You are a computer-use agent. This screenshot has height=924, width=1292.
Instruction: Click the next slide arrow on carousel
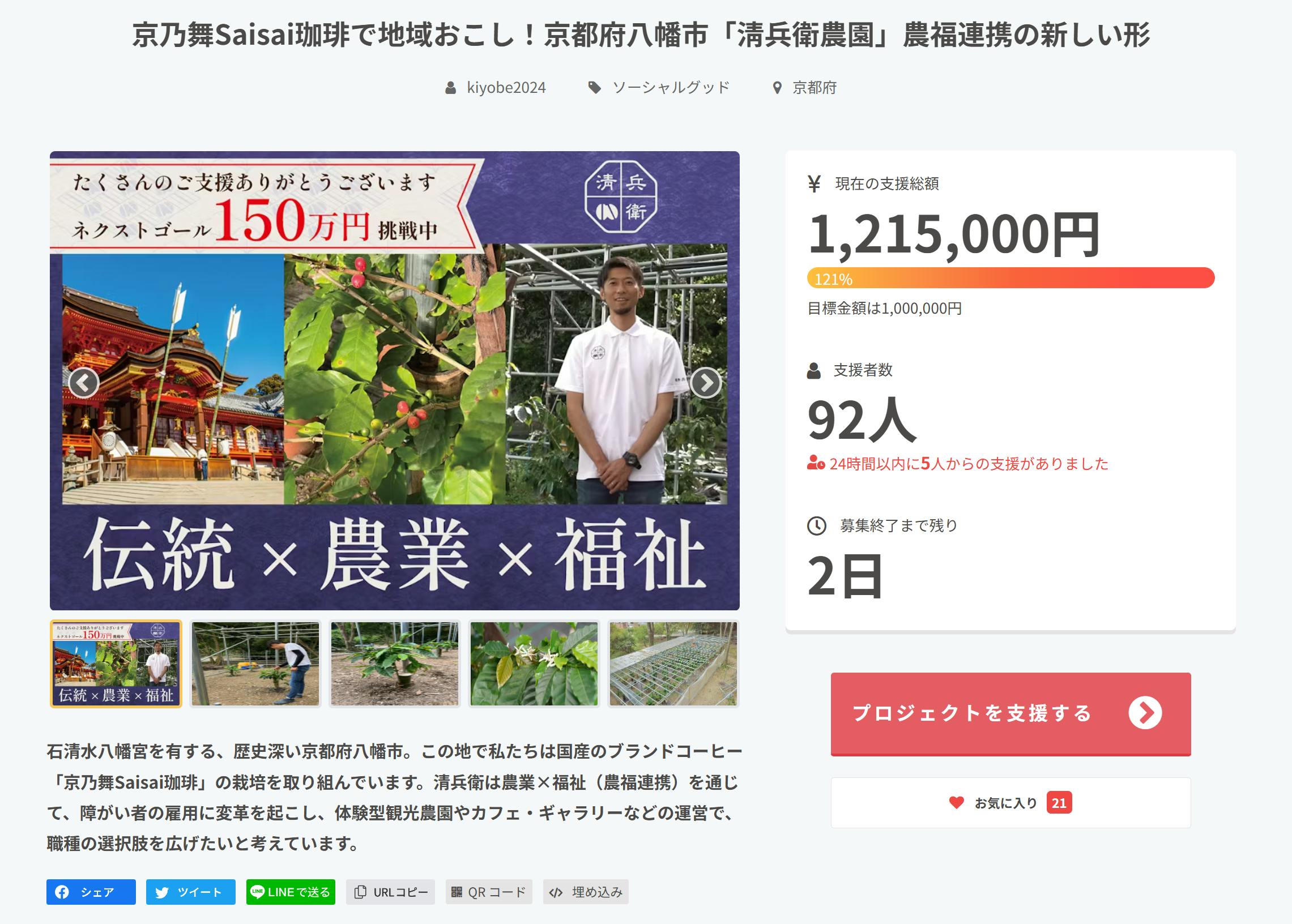[706, 383]
